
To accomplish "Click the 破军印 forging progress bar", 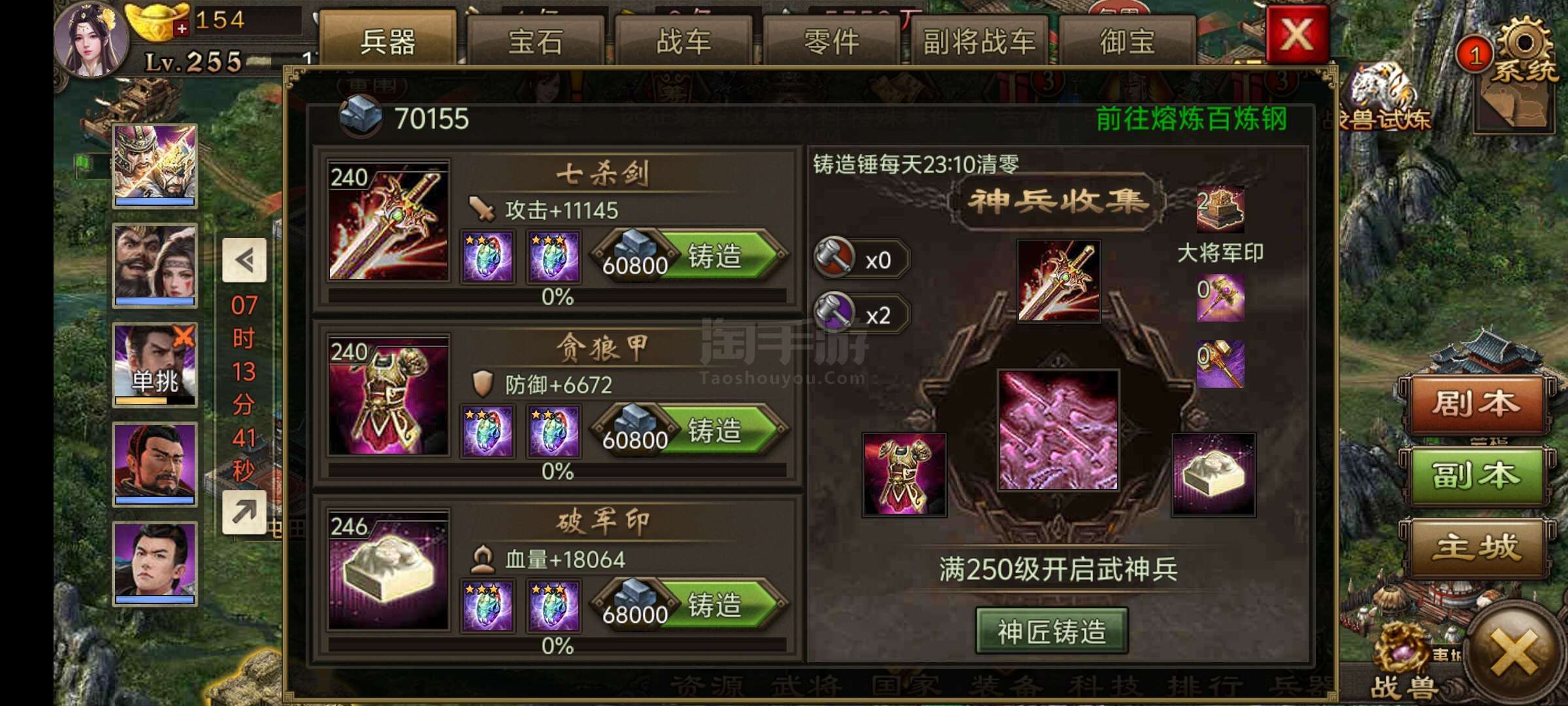I will [x=557, y=646].
